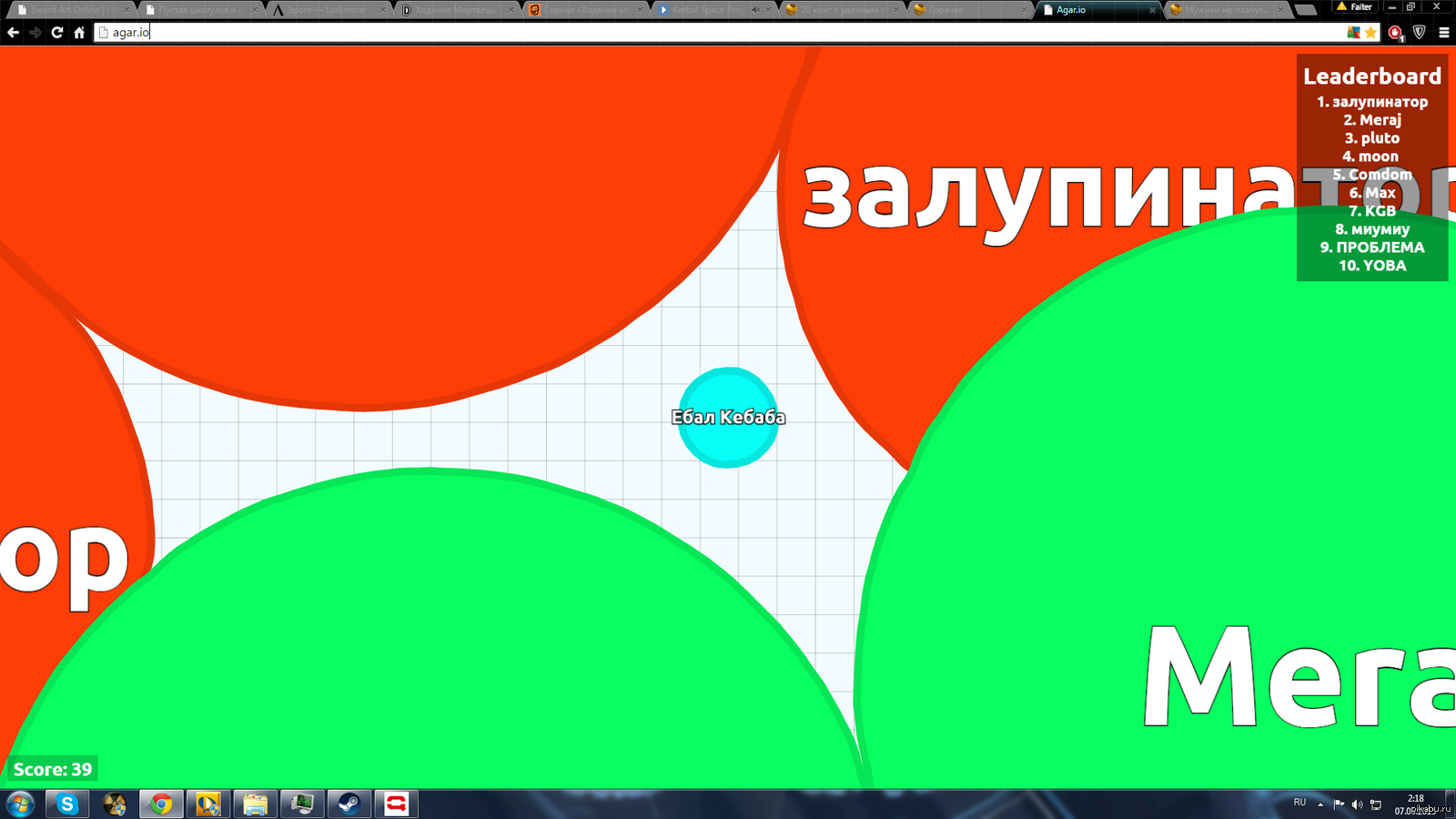Click the Leaderboard heading
1456x819 pixels.
1372,76
